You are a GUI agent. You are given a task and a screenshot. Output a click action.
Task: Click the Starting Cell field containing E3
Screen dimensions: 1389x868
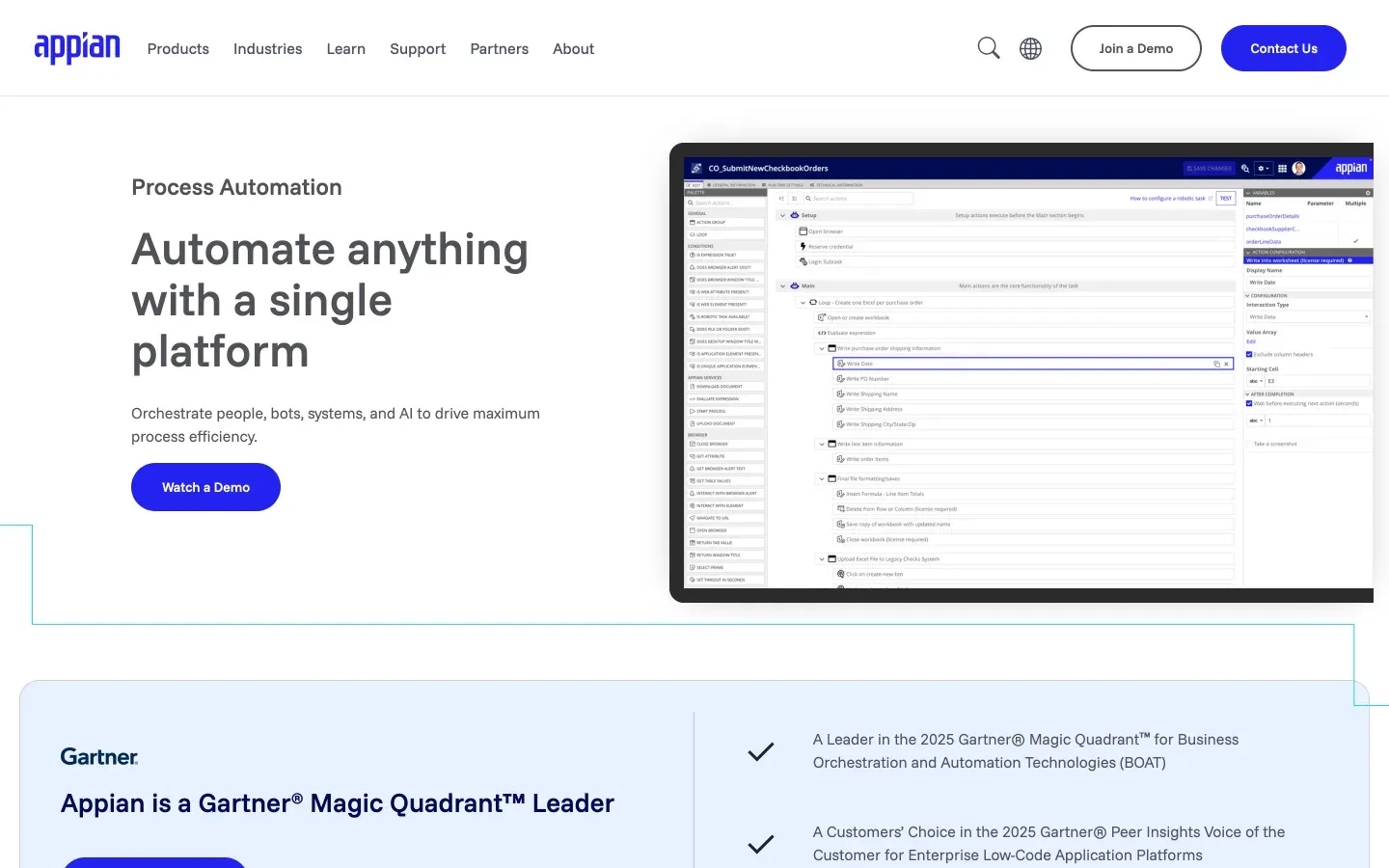coord(1317,381)
